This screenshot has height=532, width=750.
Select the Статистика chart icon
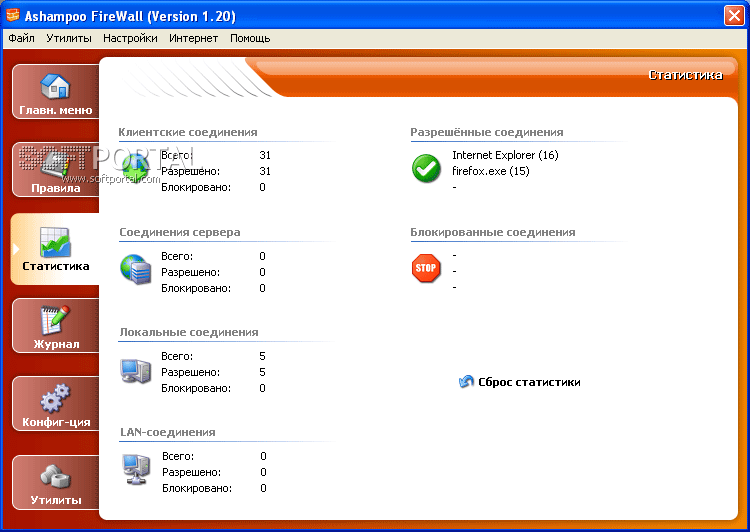click(x=55, y=242)
